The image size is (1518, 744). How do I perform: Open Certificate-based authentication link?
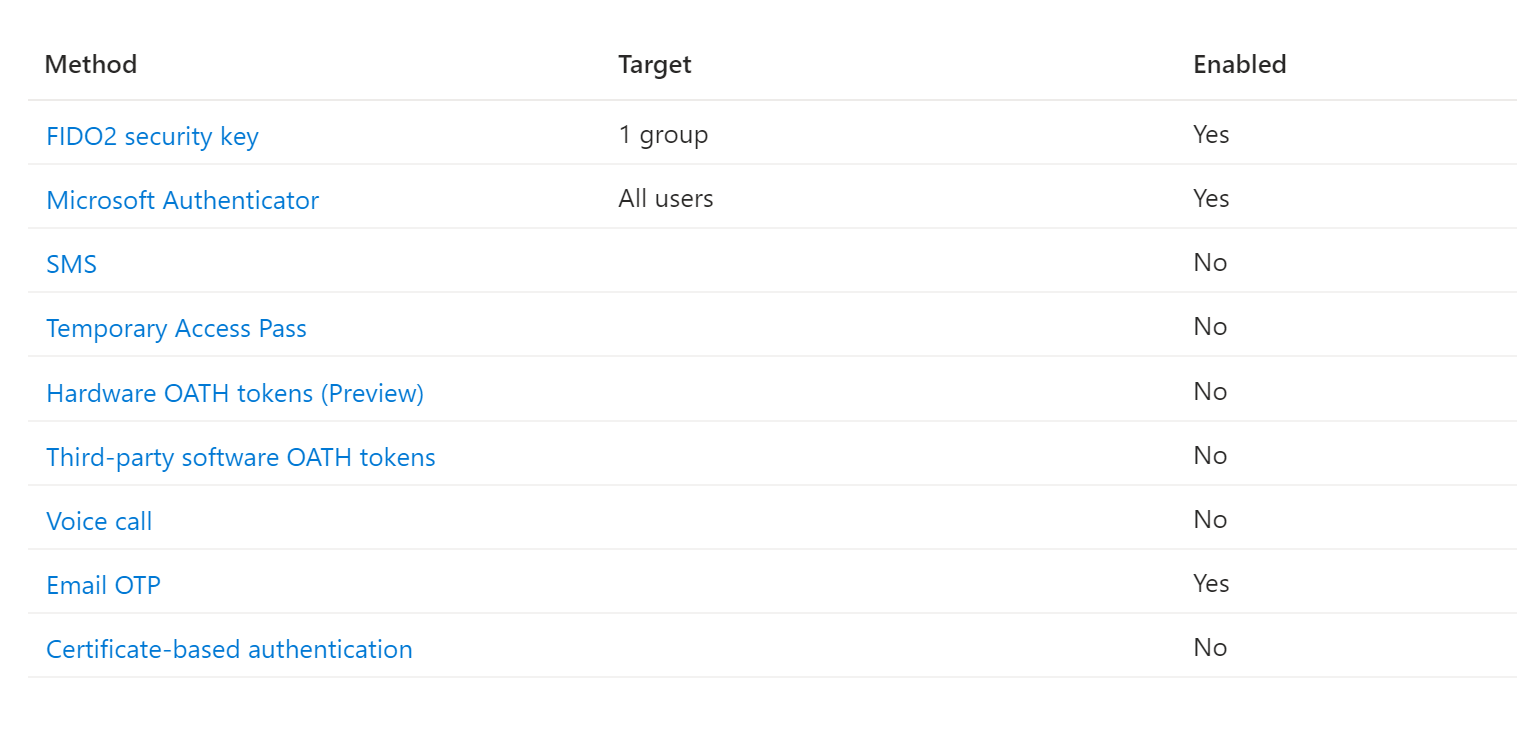(x=229, y=649)
